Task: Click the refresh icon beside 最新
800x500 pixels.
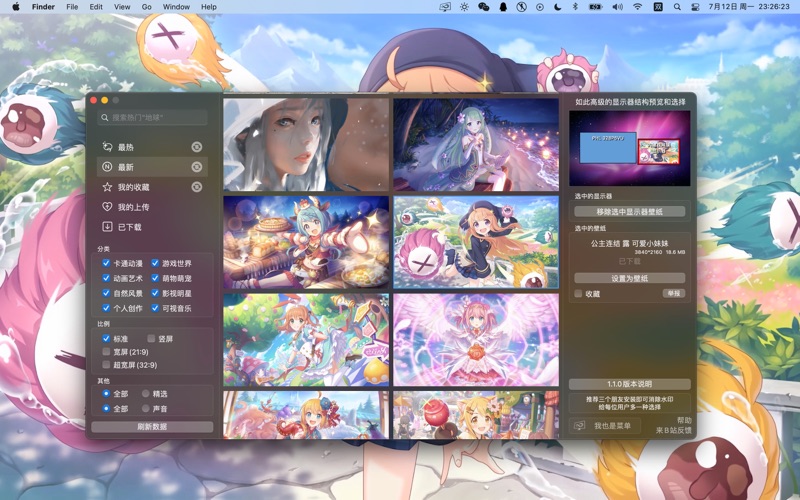Action: click(196, 167)
